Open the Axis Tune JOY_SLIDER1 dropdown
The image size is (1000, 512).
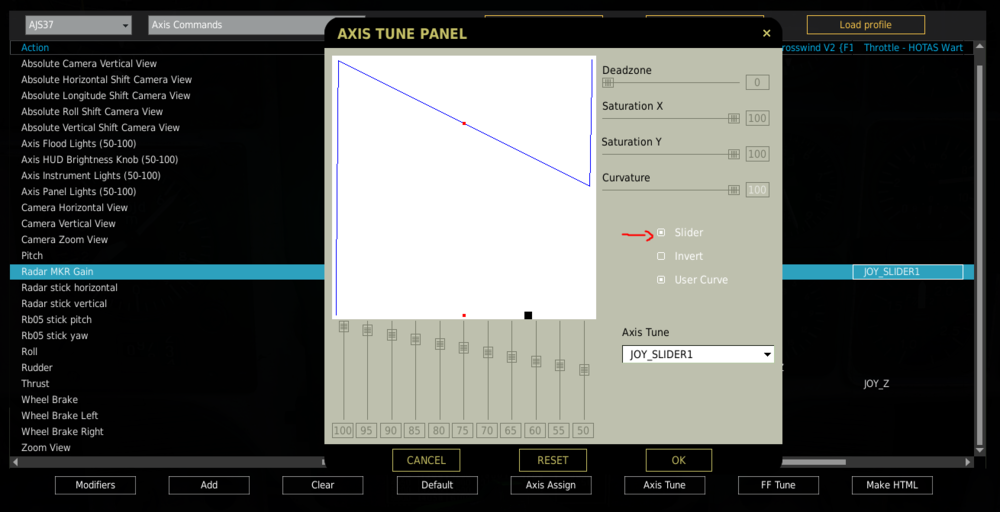(698, 355)
